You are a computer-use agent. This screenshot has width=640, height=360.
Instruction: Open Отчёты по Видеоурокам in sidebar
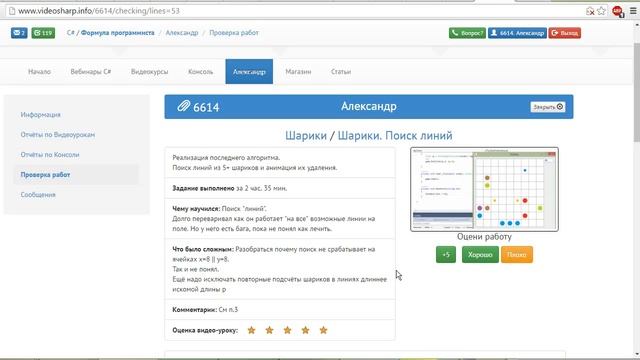58,135
